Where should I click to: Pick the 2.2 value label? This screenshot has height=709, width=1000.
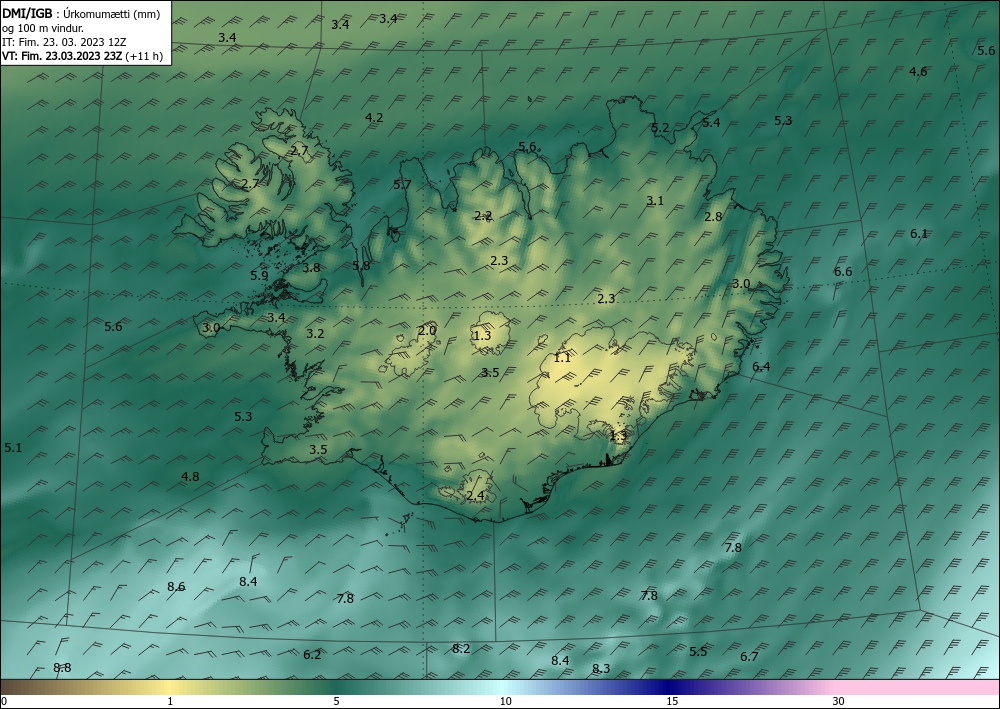pos(483,216)
